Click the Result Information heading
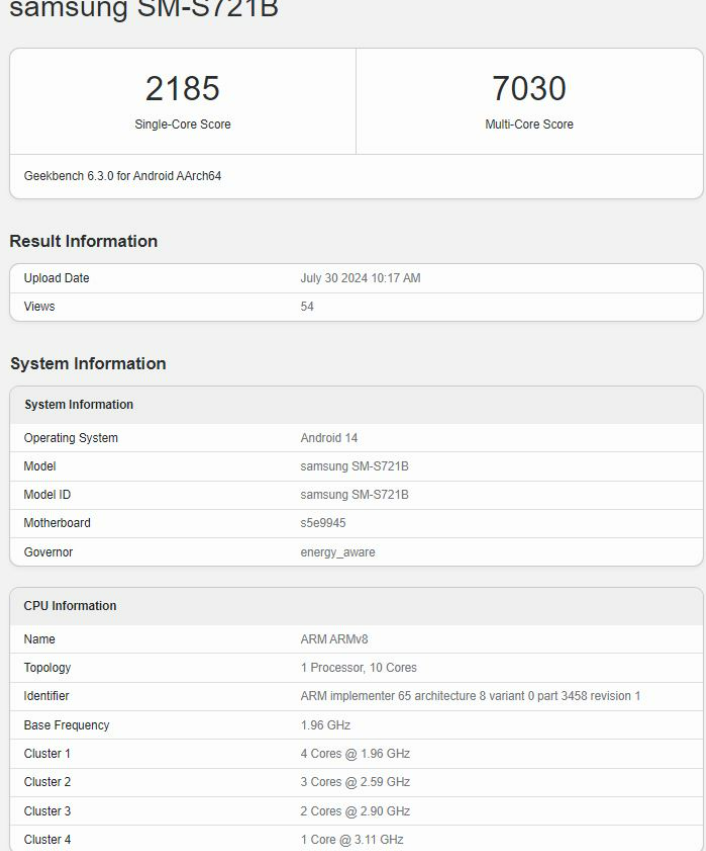Viewport: 706px width, 851px height. 84,241
